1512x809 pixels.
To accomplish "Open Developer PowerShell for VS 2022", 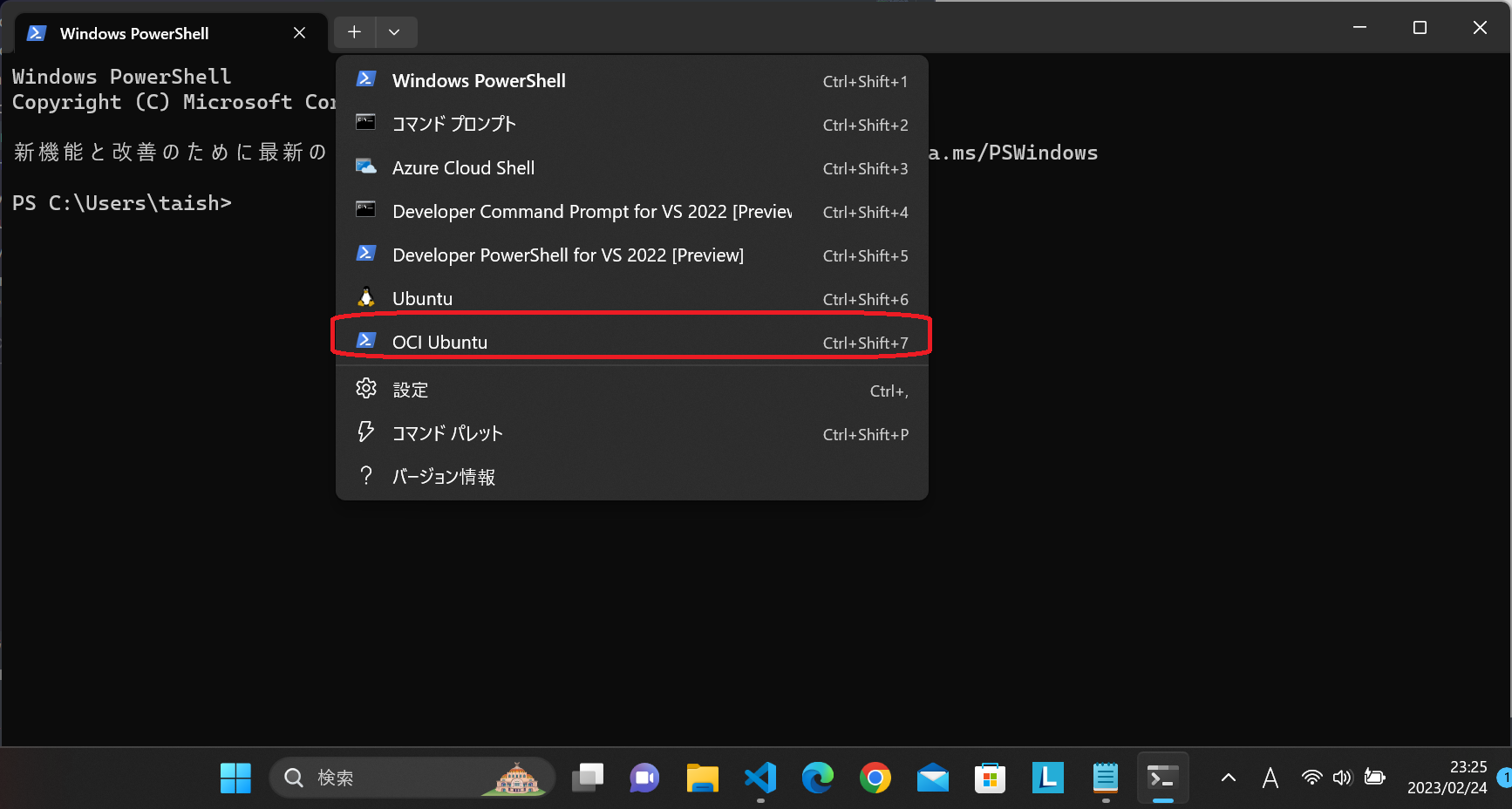I will [631, 255].
